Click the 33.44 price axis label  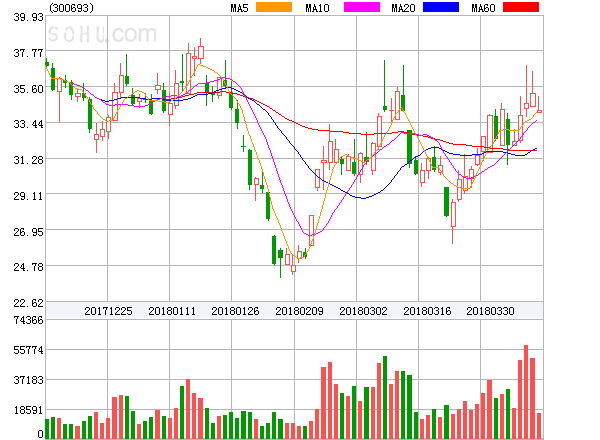(28, 124)
